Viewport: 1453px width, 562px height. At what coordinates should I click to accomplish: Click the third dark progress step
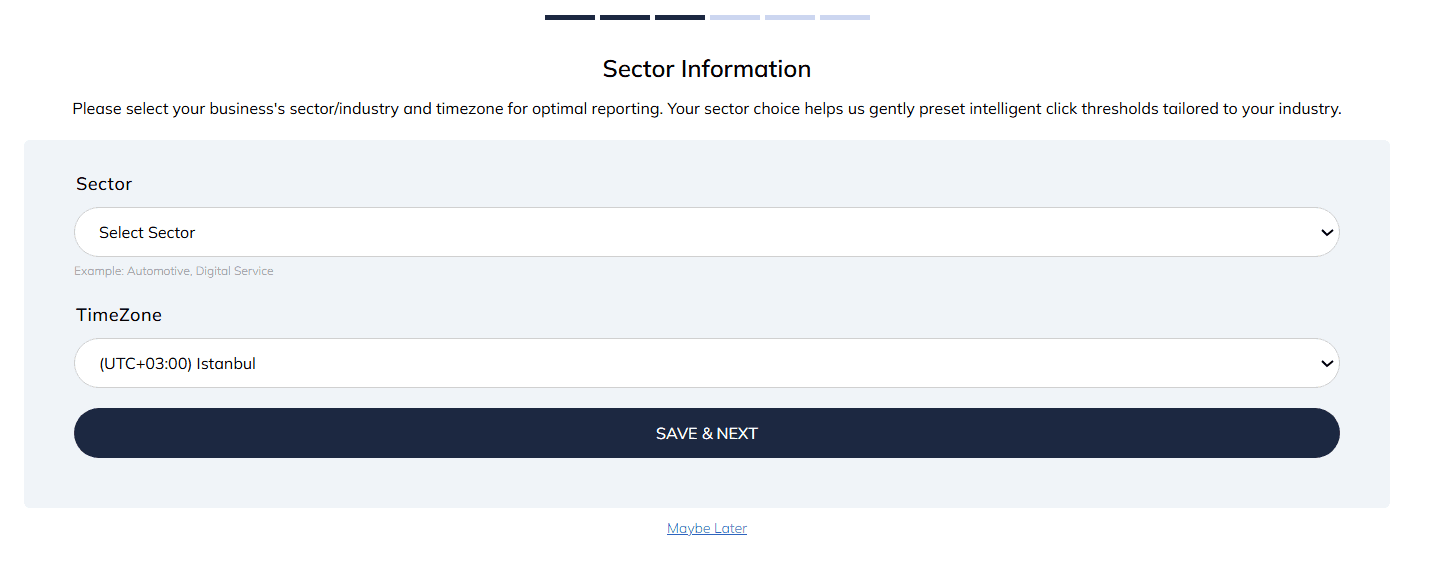680,17
